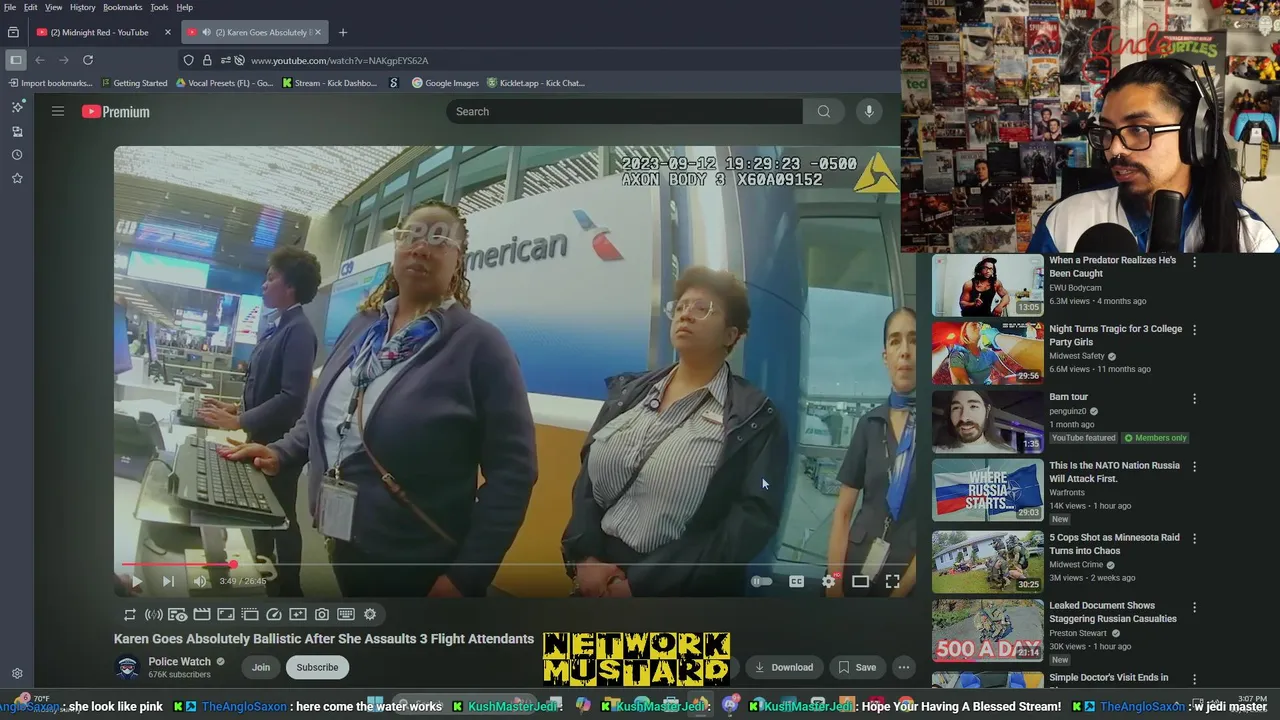Skip to the next video
Screen dimensions: 1280x720
pyautogui.click(x=168, y=581)
